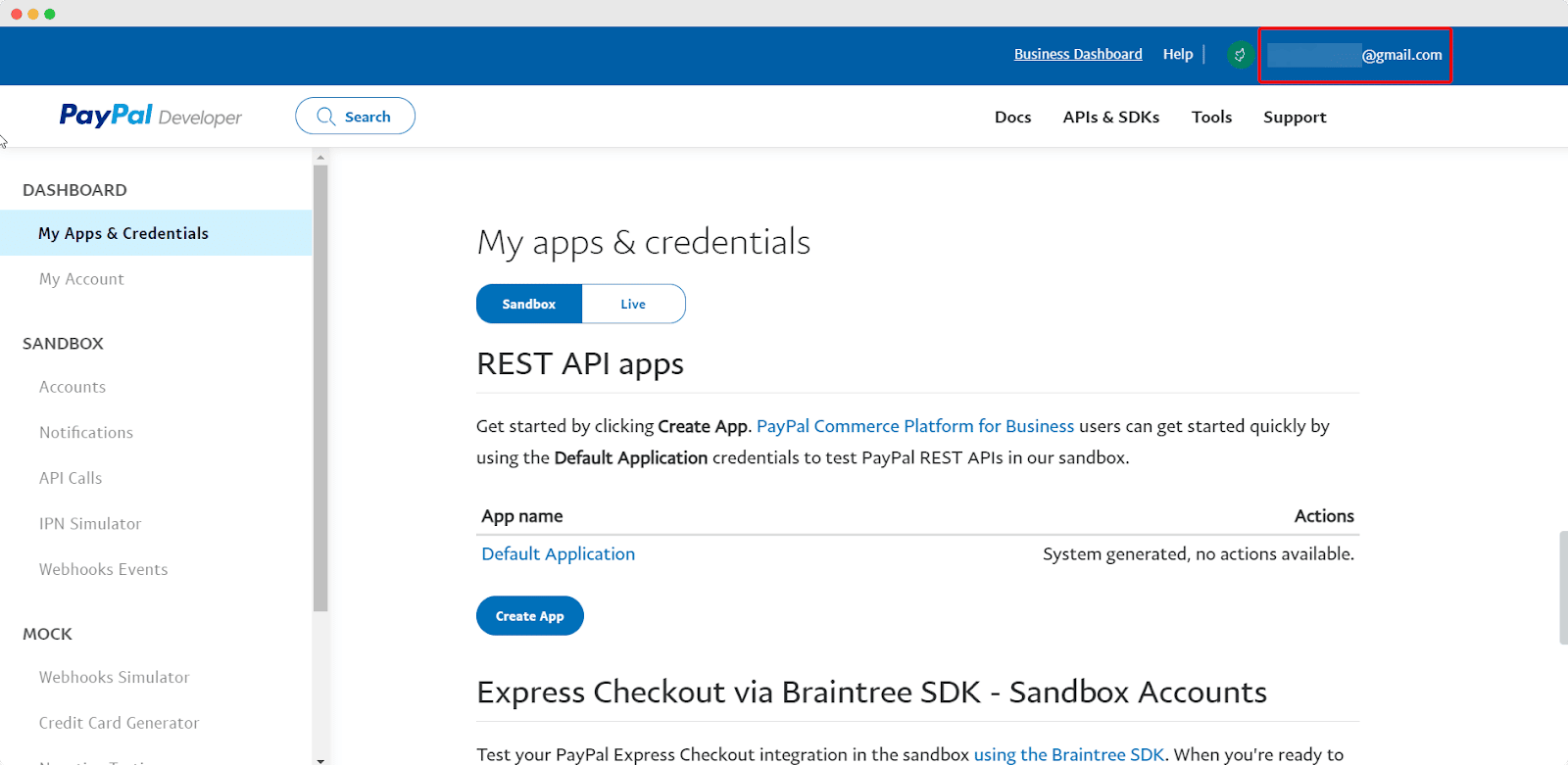Click the 'Actions' column header
The image size is (1568, 765).
click(1324, 516)
